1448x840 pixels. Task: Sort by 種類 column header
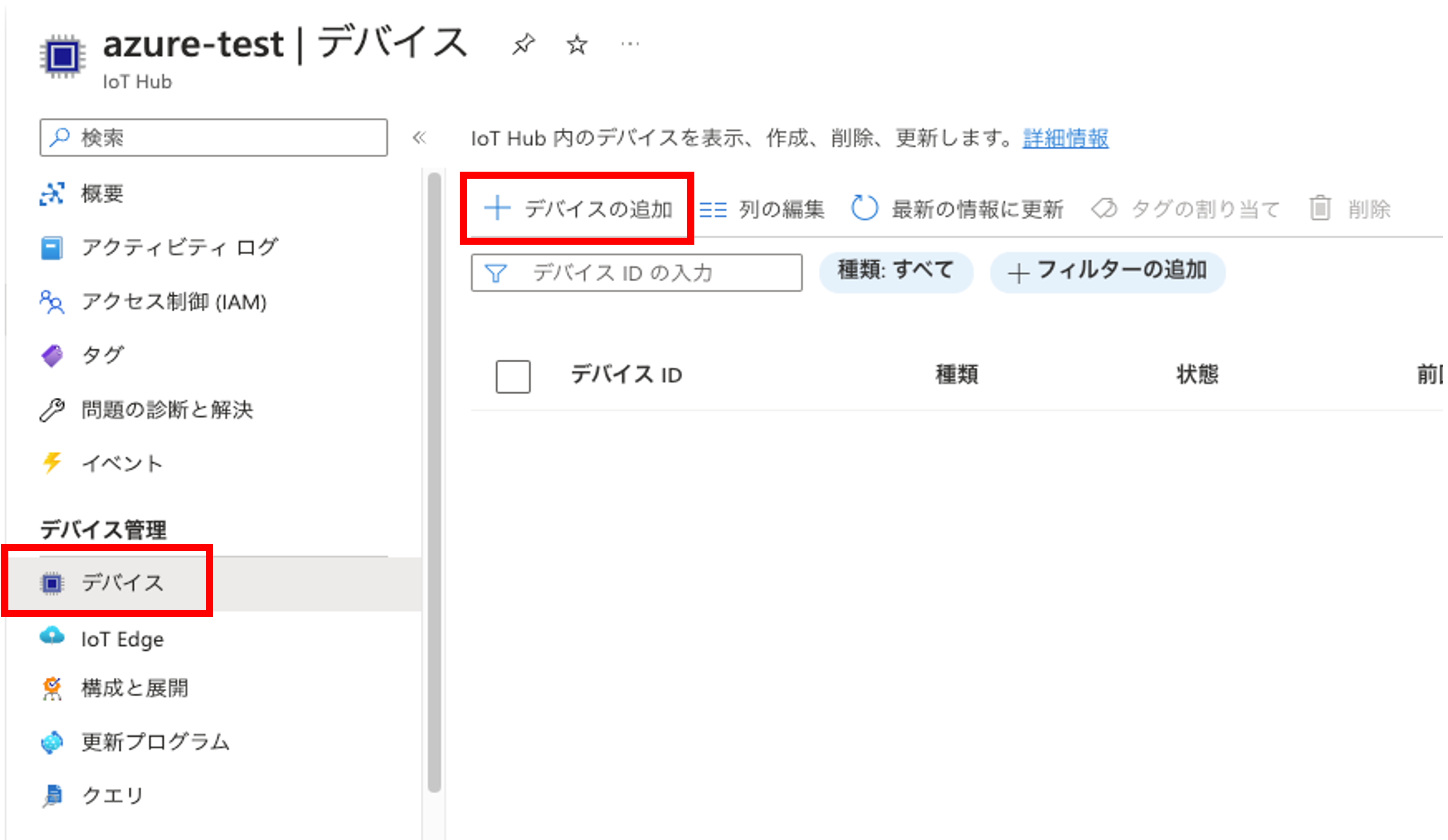(x=957, y=375)
